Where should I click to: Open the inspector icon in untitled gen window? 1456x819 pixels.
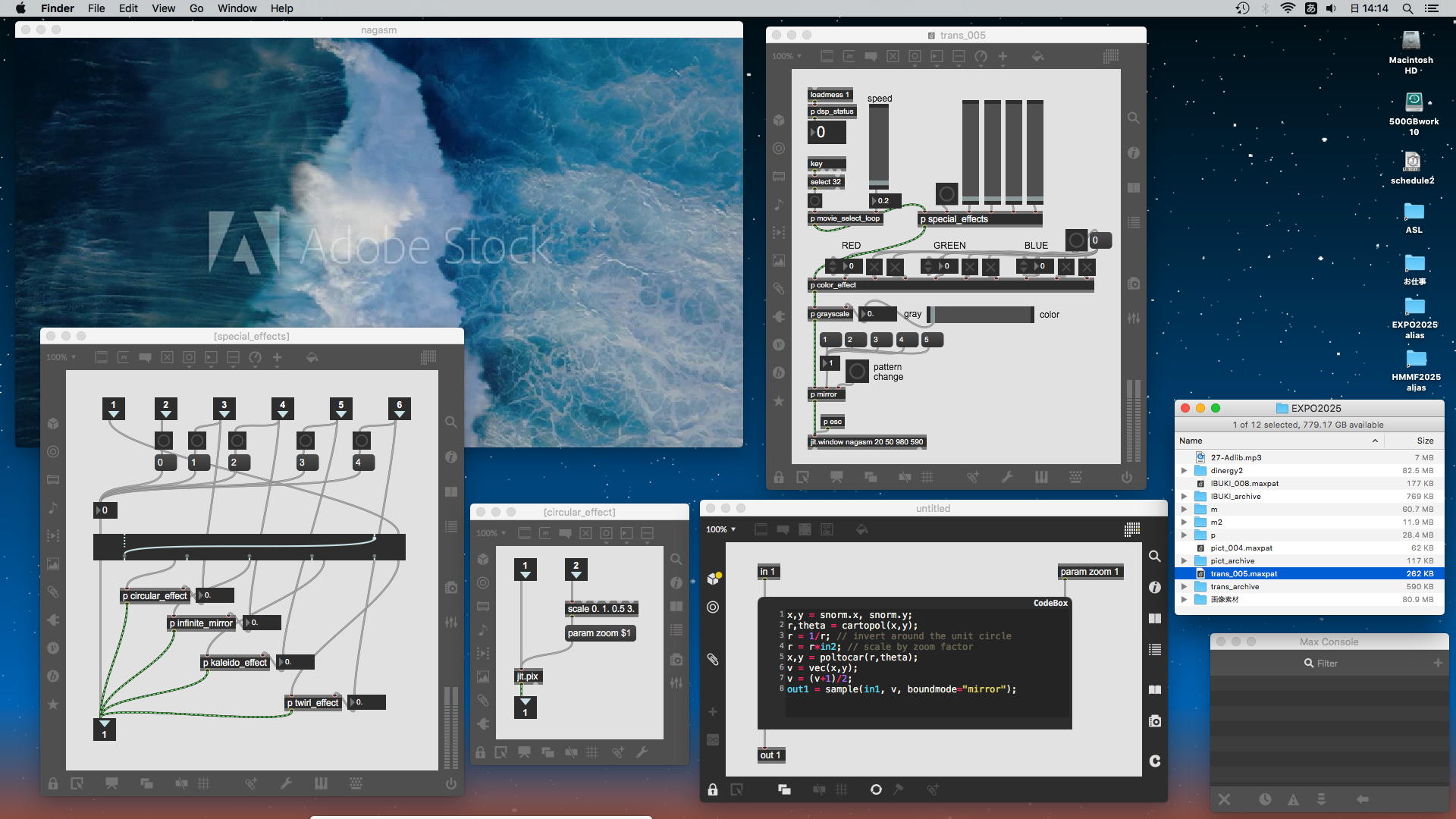tap(1154, 587)
